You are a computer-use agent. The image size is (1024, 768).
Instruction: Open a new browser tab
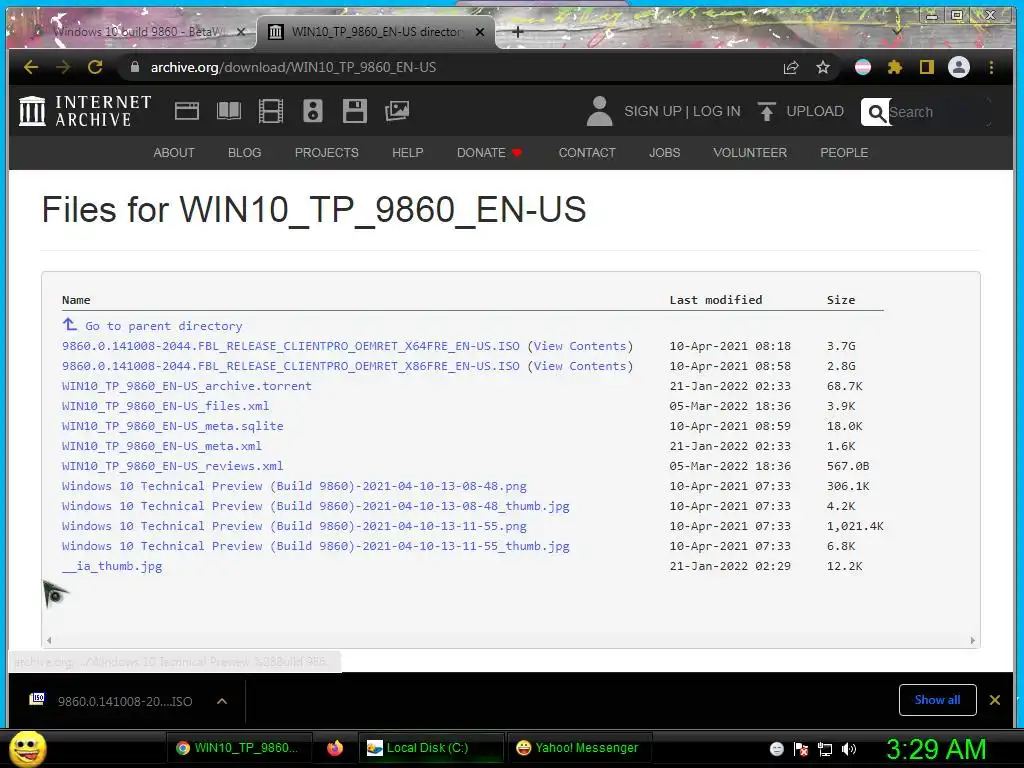[517, 31]
